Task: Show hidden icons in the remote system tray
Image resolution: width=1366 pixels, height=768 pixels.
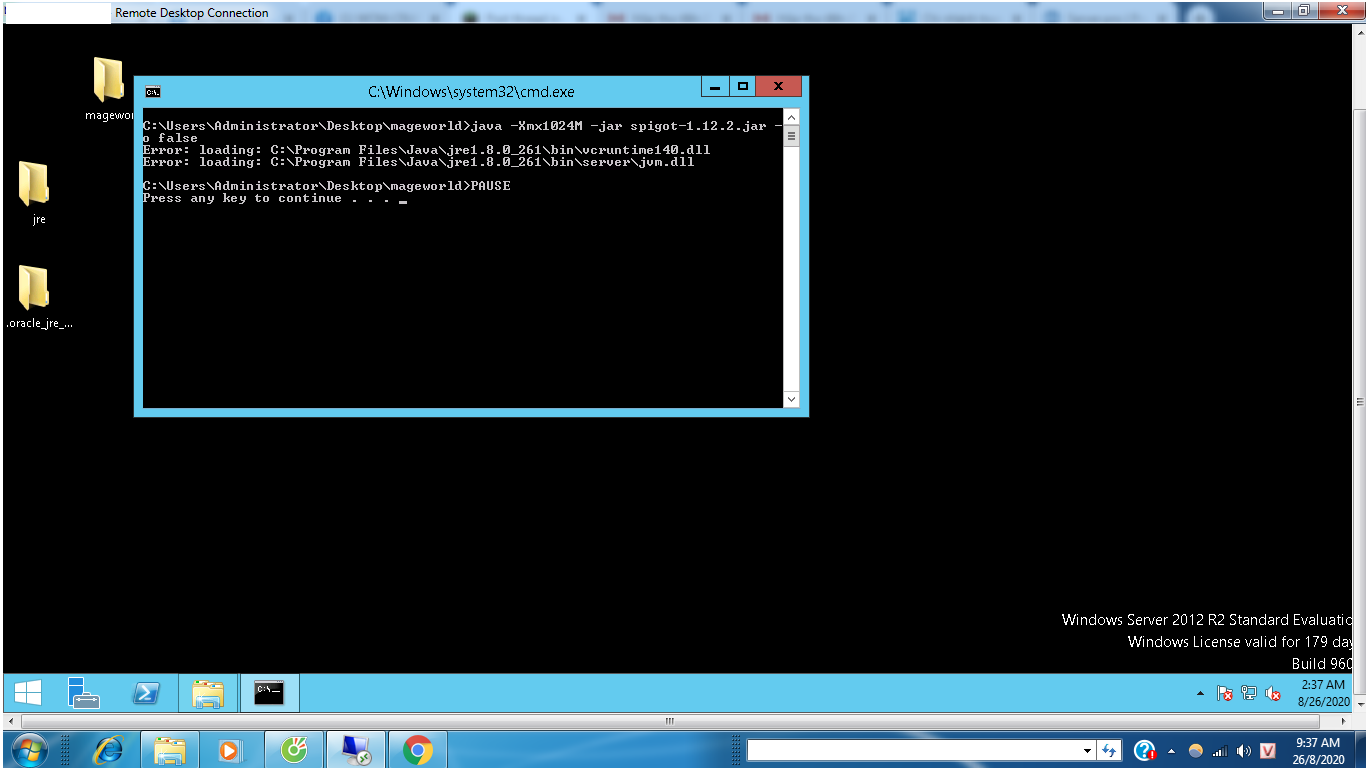Action: coord(1201,693)
